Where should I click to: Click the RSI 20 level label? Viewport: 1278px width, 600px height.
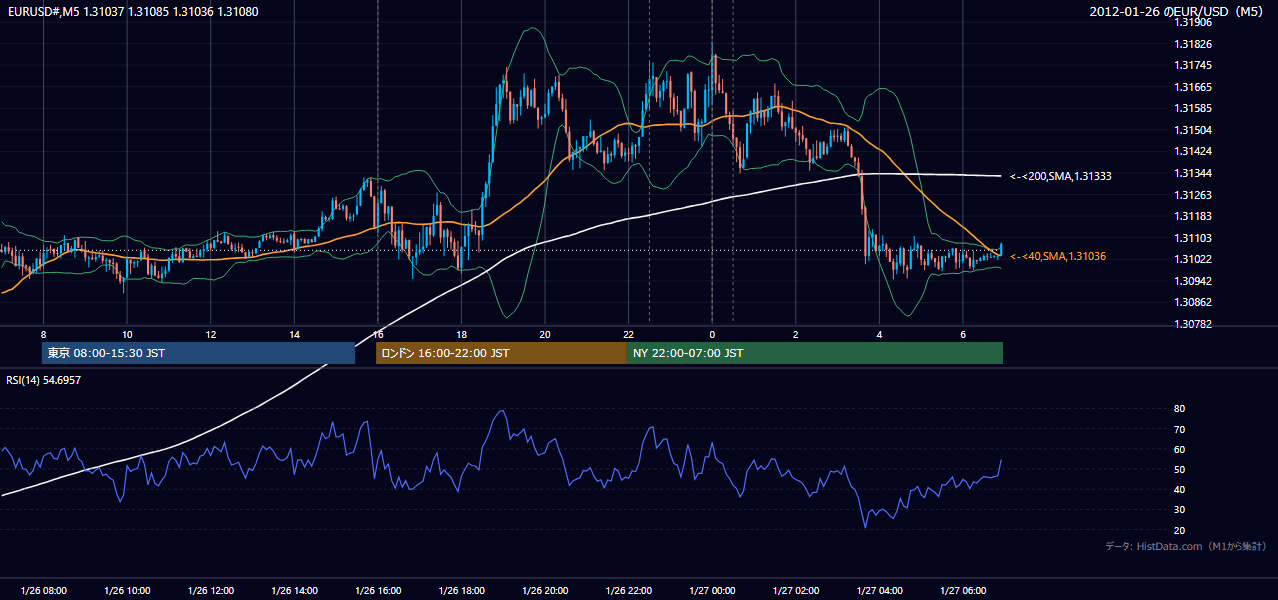click(1179, 531)
